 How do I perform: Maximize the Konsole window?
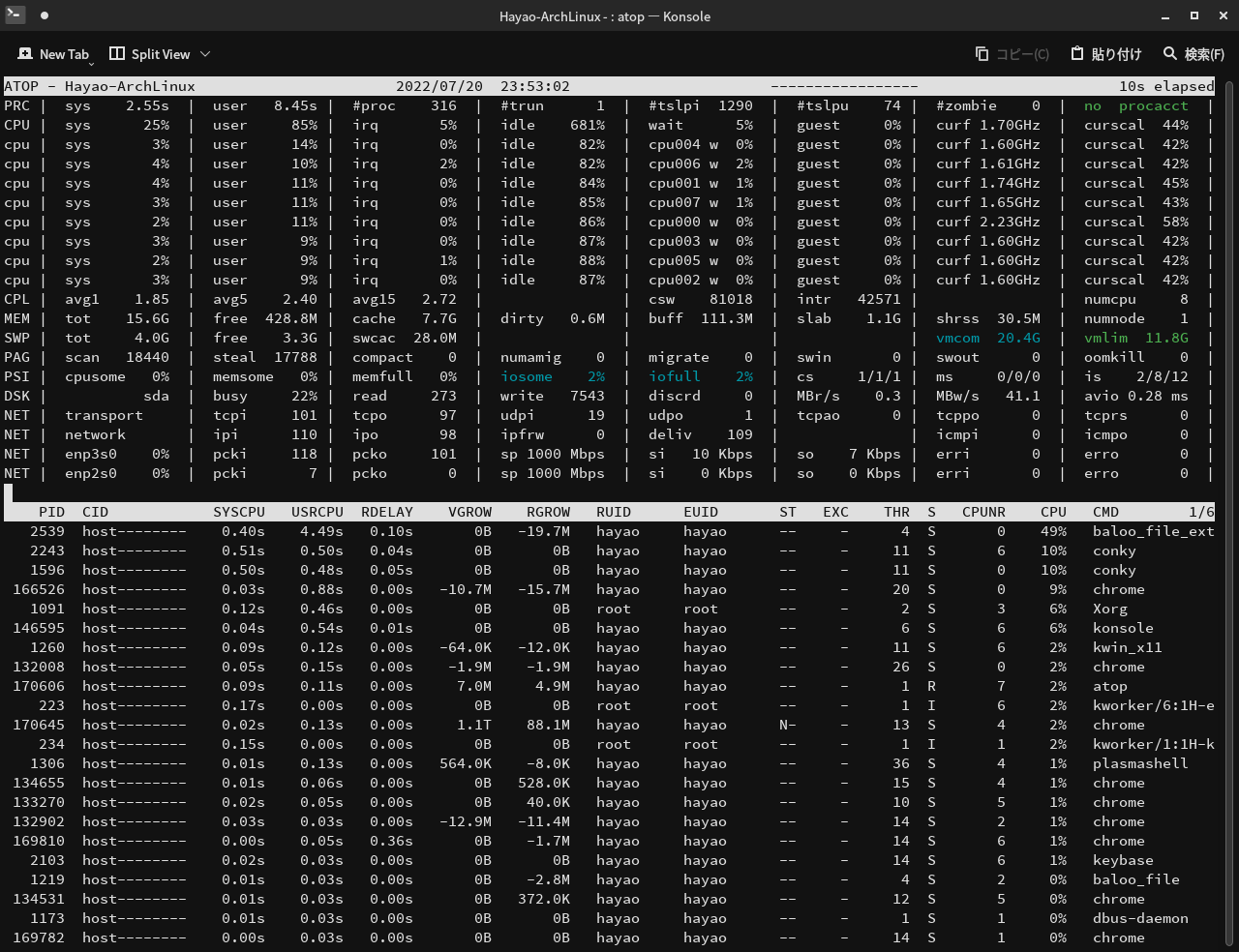click(1194, 15)
